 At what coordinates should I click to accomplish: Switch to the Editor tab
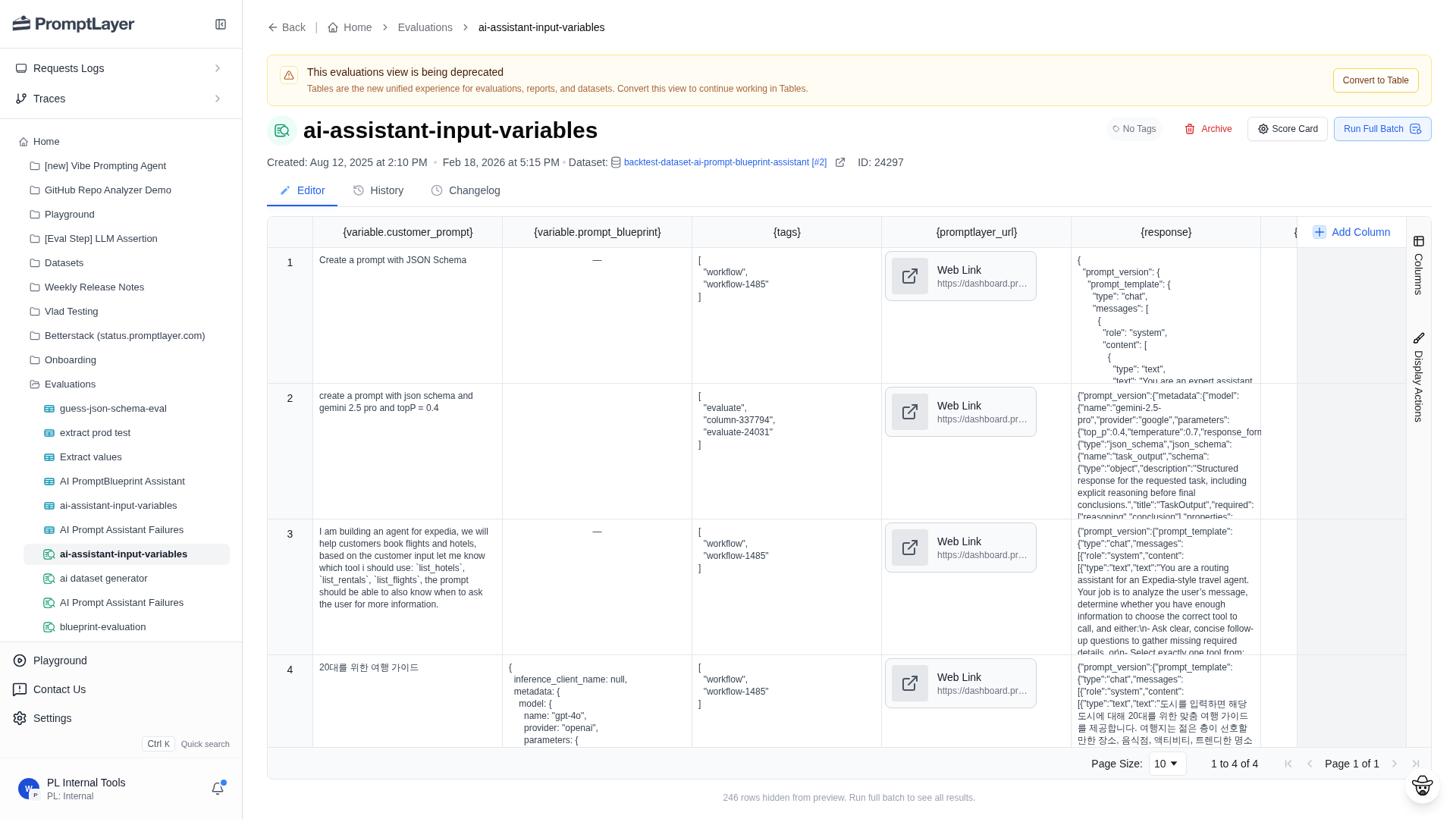302,190
